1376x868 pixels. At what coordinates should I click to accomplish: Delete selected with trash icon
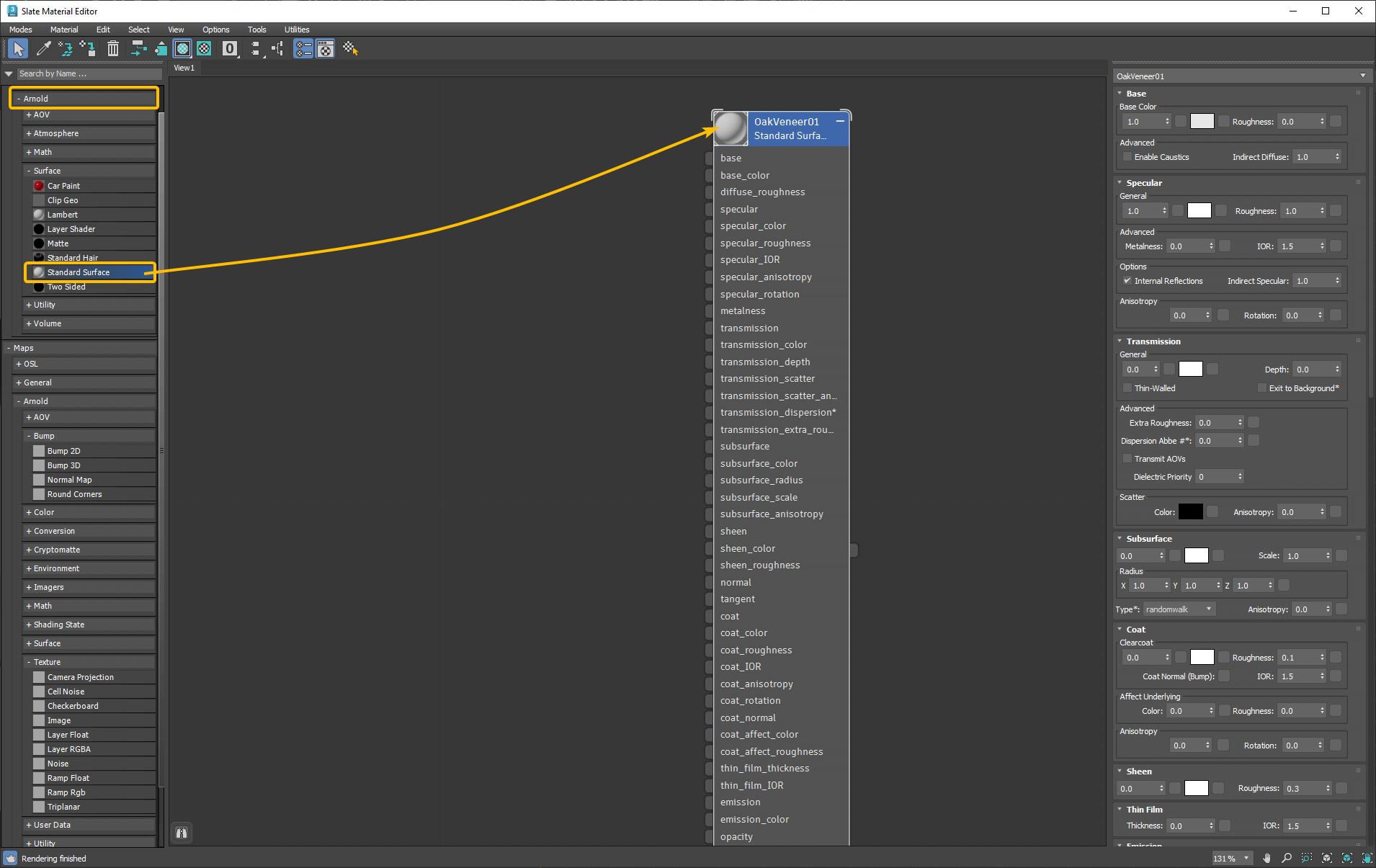click(113, 48)
